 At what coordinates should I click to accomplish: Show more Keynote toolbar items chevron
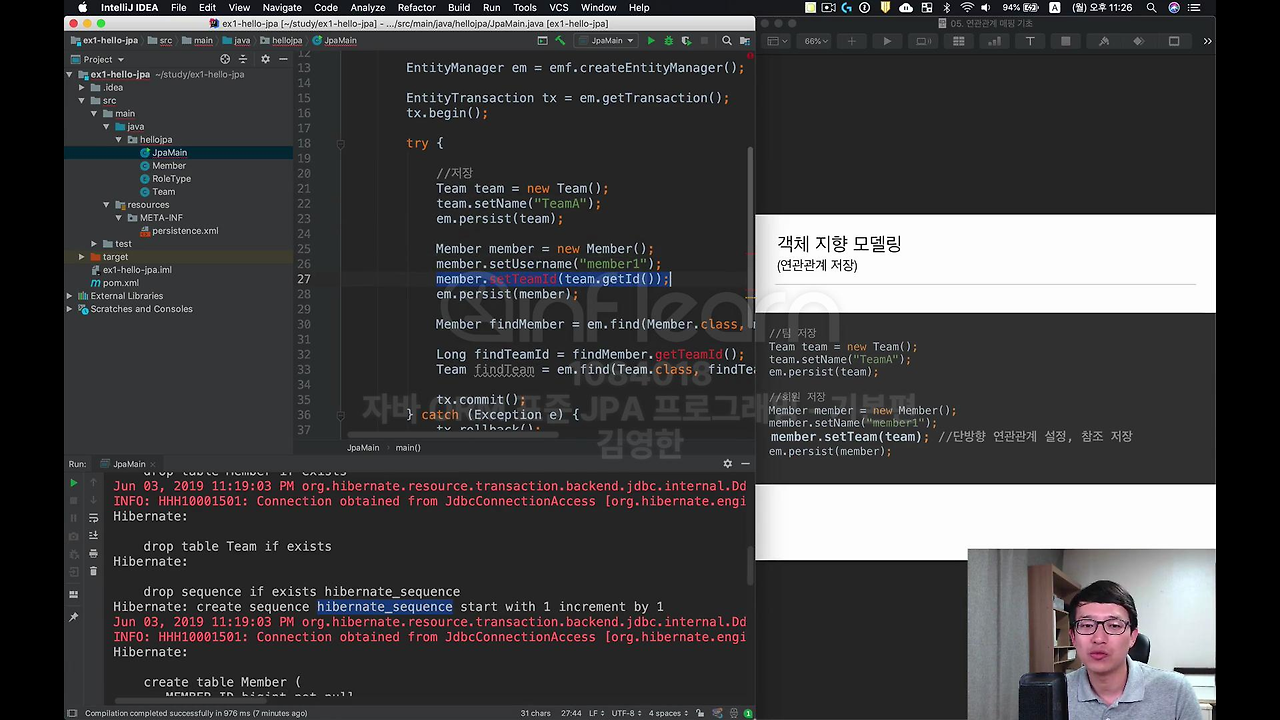(1207, 41)
